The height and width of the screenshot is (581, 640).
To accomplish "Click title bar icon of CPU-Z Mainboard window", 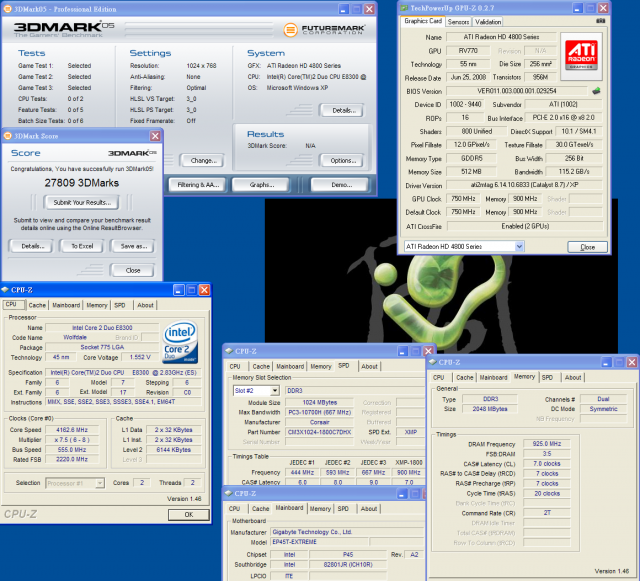I will point(229,494).
